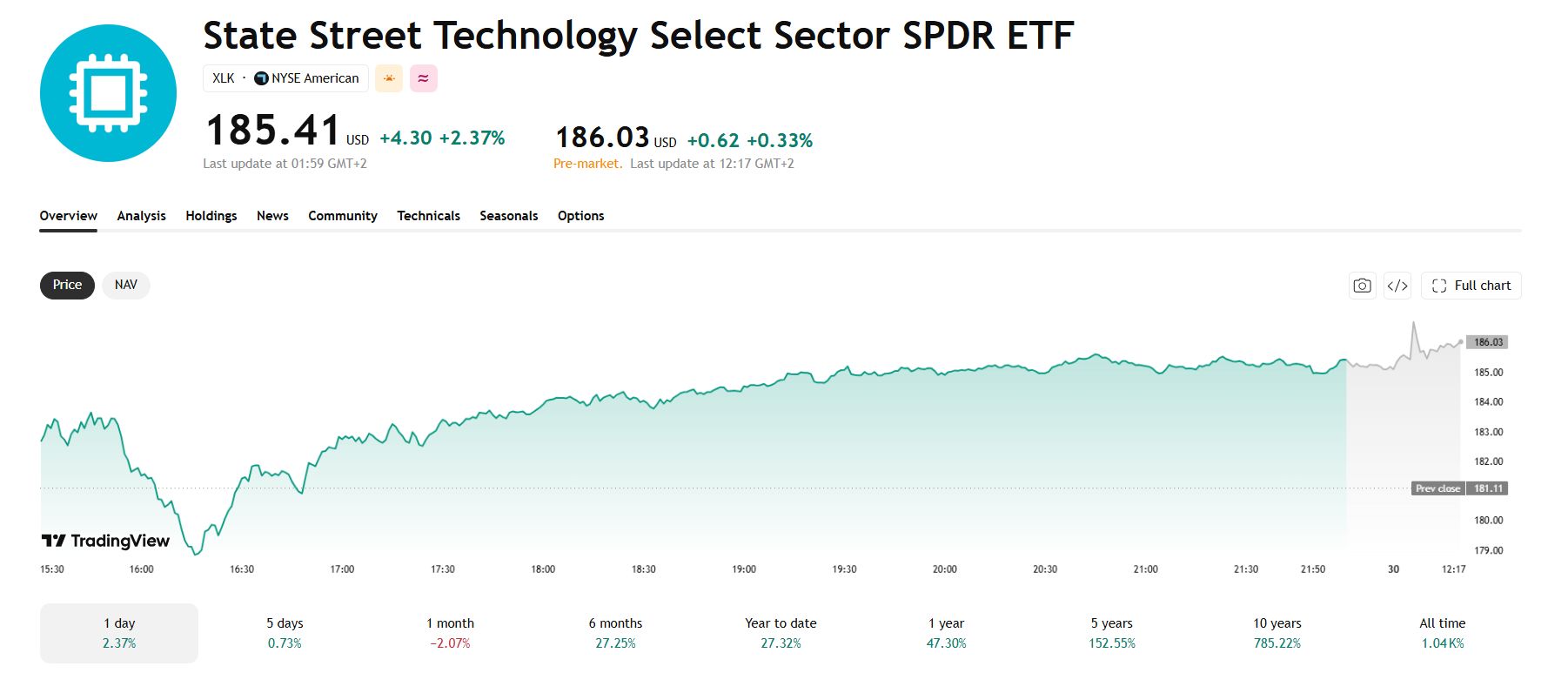The width and height of the screenshot is (1568, 673).
Task: Select the 1 day range
Action: pyautogui.click(x=119, y=633)
